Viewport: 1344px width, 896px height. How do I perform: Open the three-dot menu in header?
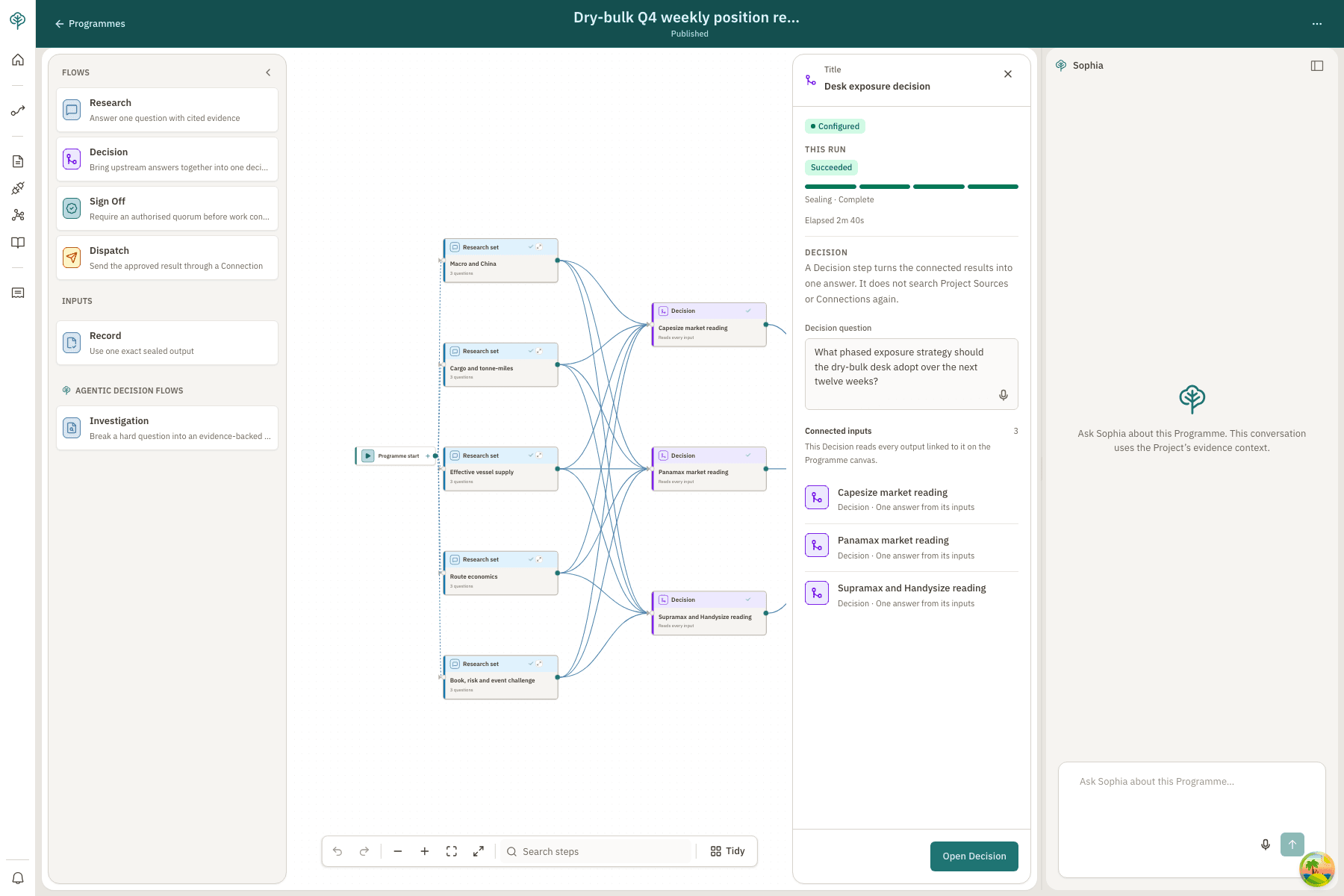(1317, 24)
